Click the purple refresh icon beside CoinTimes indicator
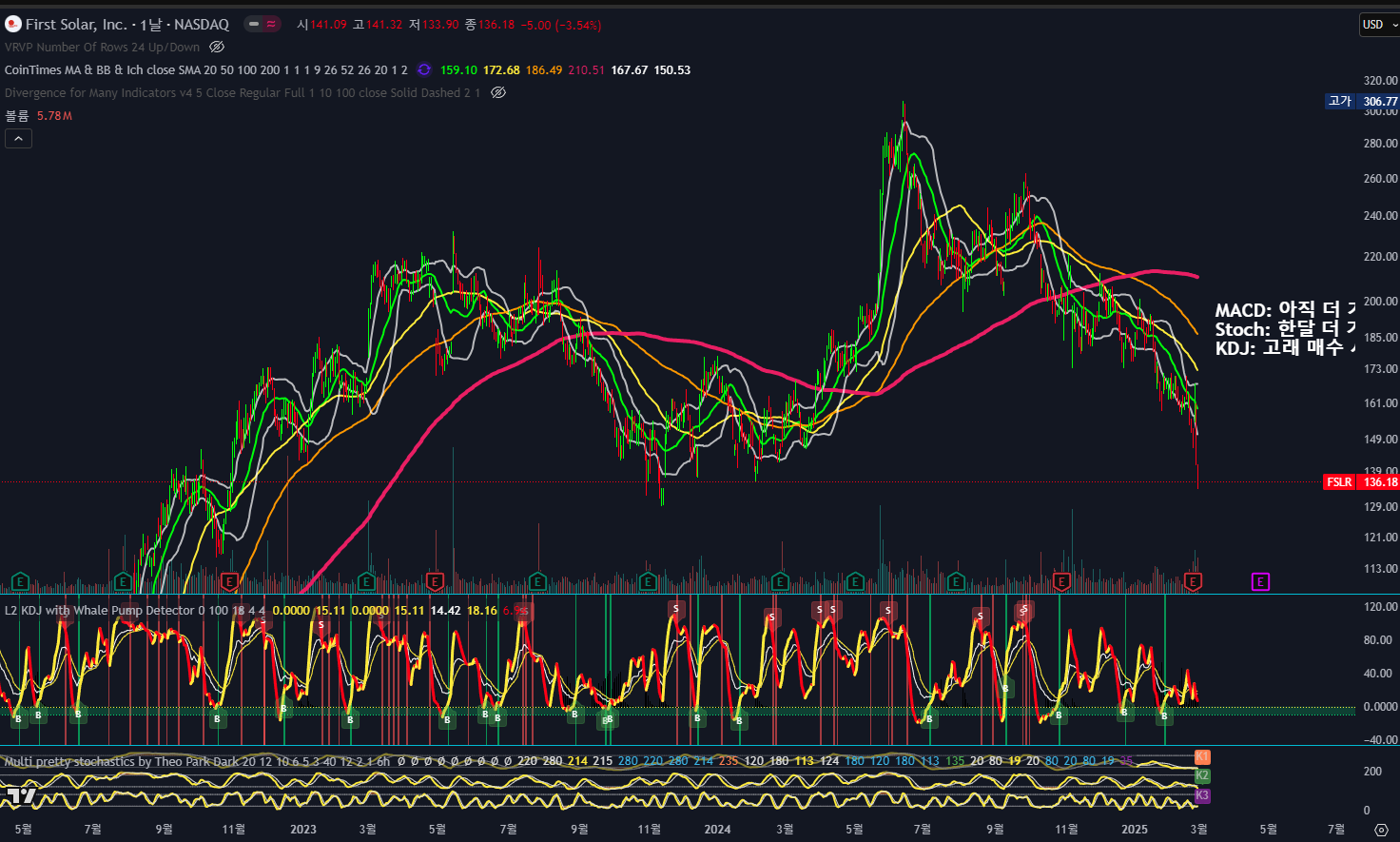 pyautogui.click(x=424, y=69)
